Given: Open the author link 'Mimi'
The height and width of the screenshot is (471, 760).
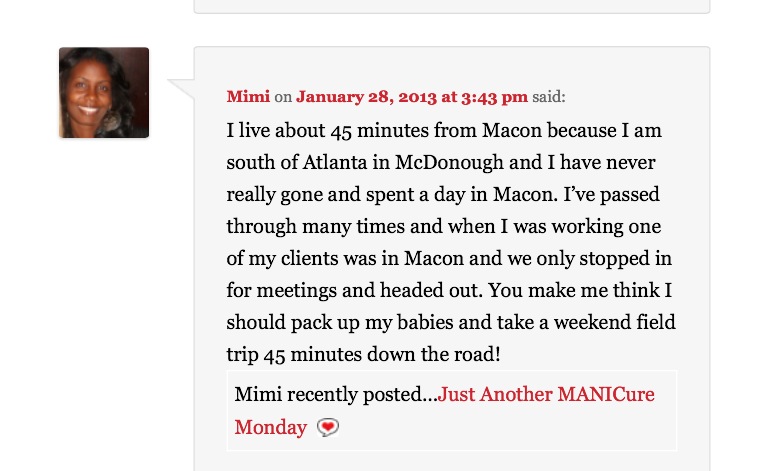Looking at the screenshot, I should (x=248, y=96).
